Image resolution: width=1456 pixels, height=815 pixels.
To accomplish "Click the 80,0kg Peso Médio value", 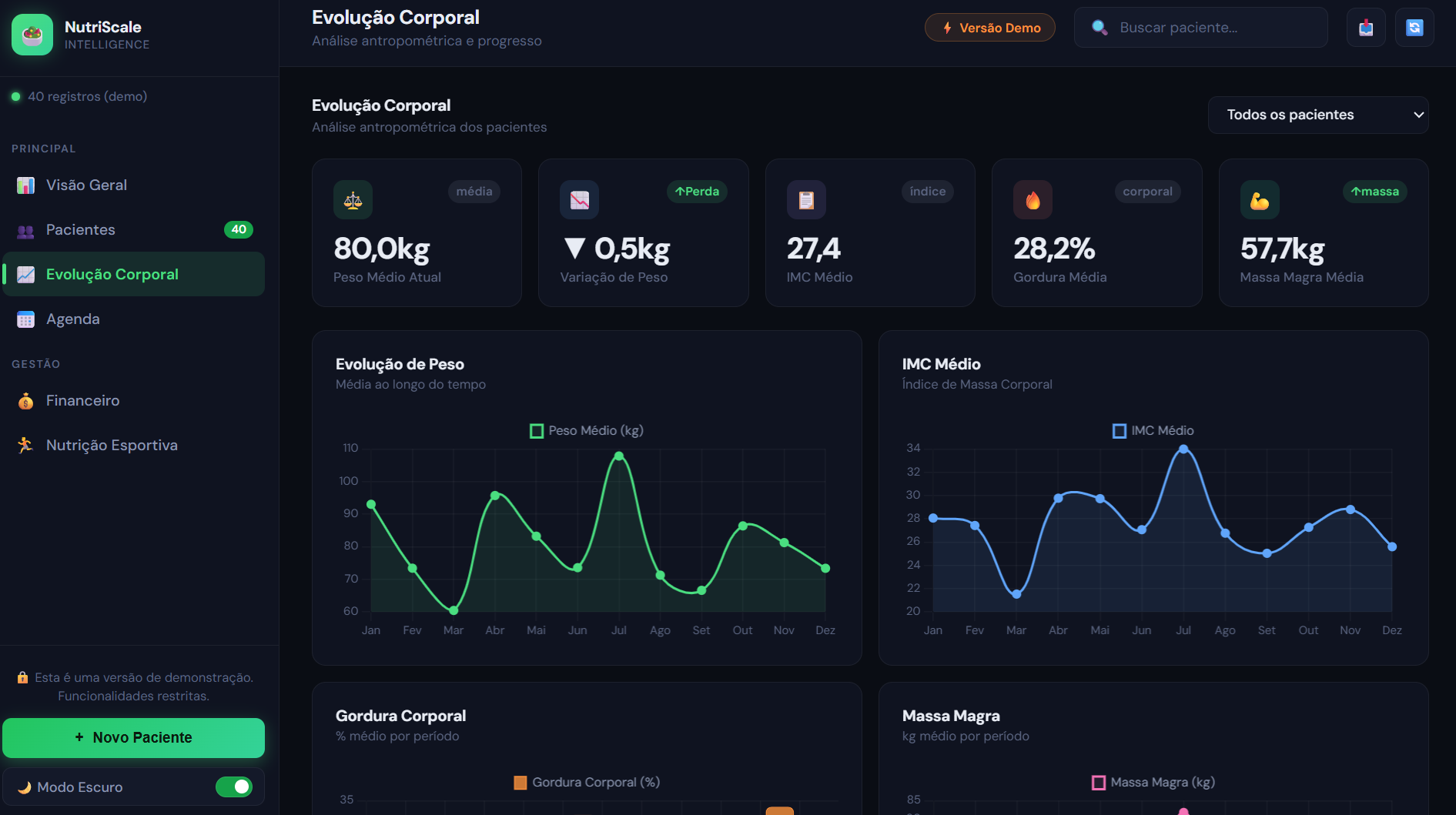I will click(382, 249).
